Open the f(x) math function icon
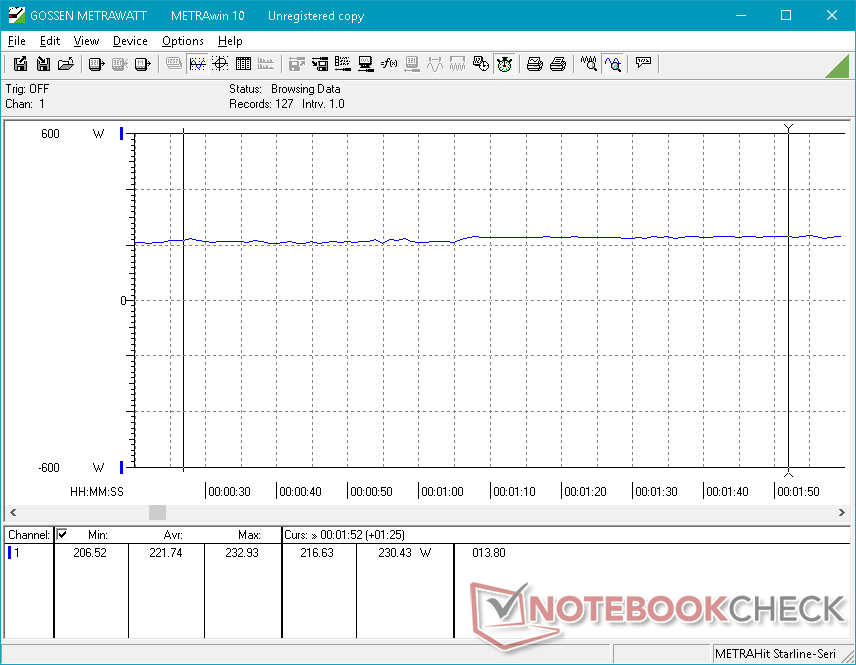Image resolution: width=856 pixels, height=665 pixels. pyautogui.click(x=389, y=64)
